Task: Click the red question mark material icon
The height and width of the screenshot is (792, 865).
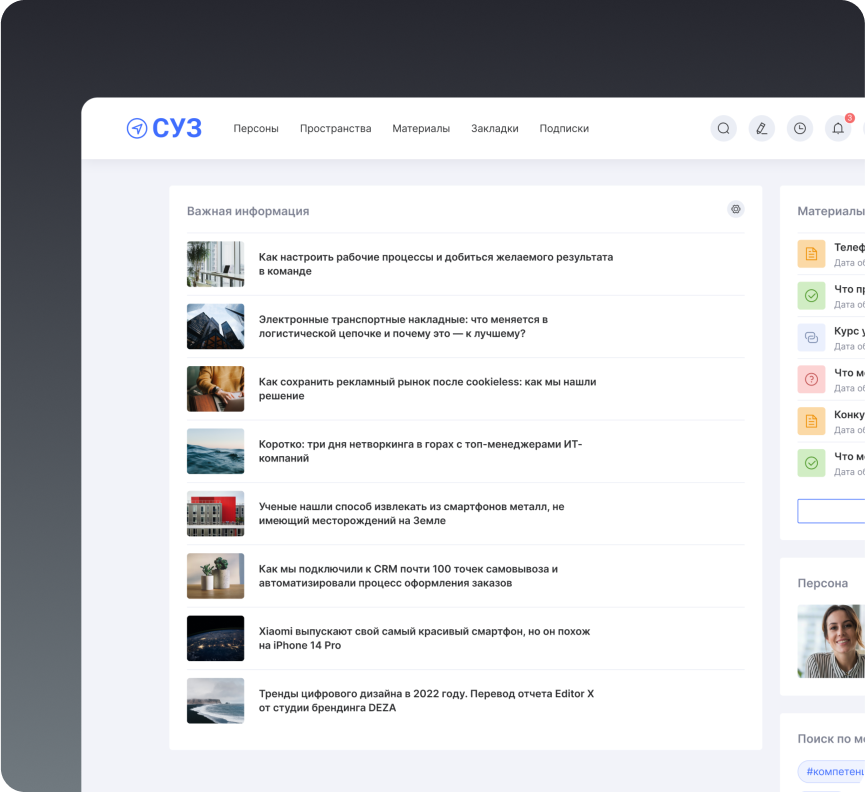Action: click(811, 379)
